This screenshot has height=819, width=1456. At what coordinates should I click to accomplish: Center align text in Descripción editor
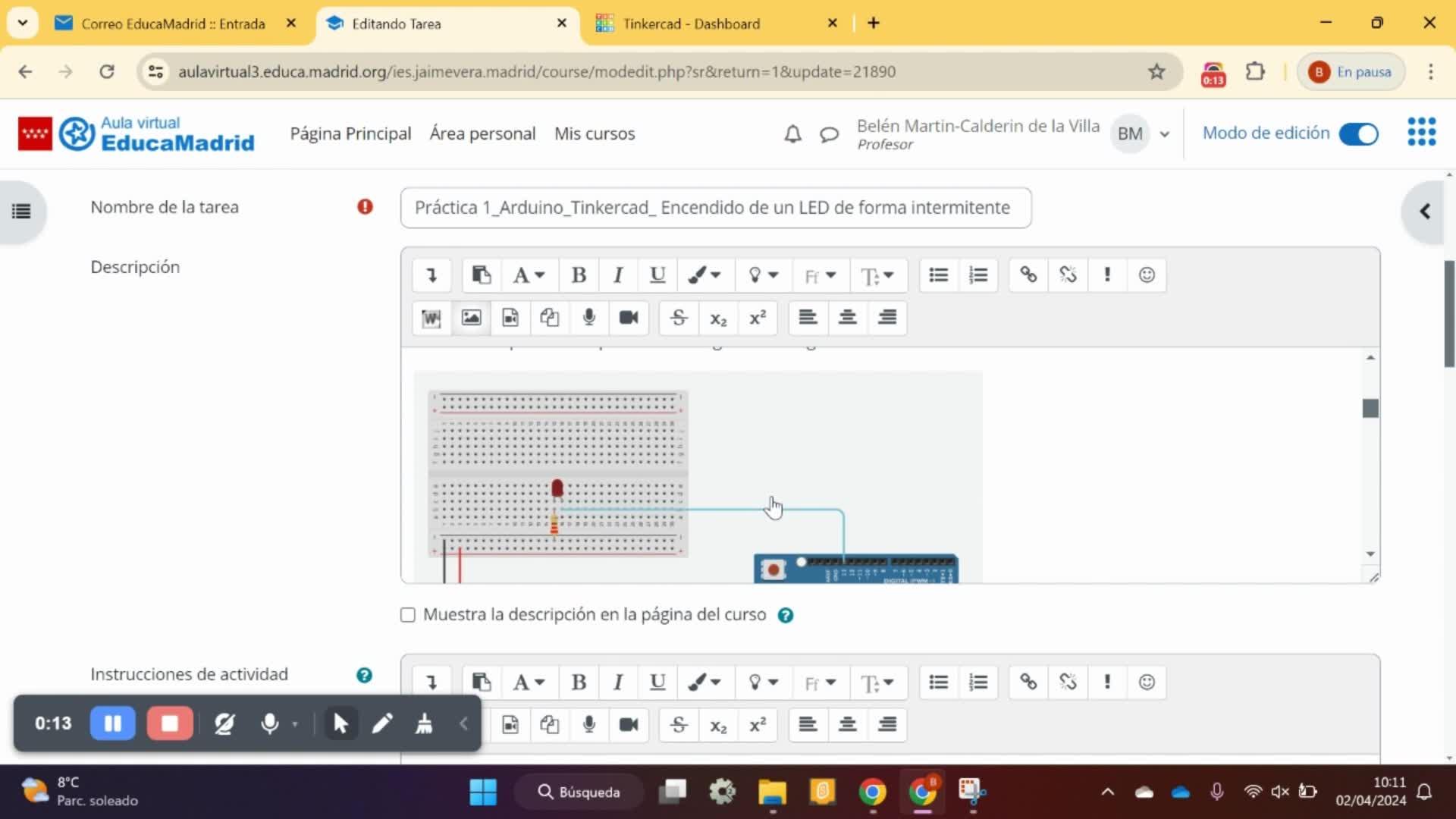coord(847,318)
